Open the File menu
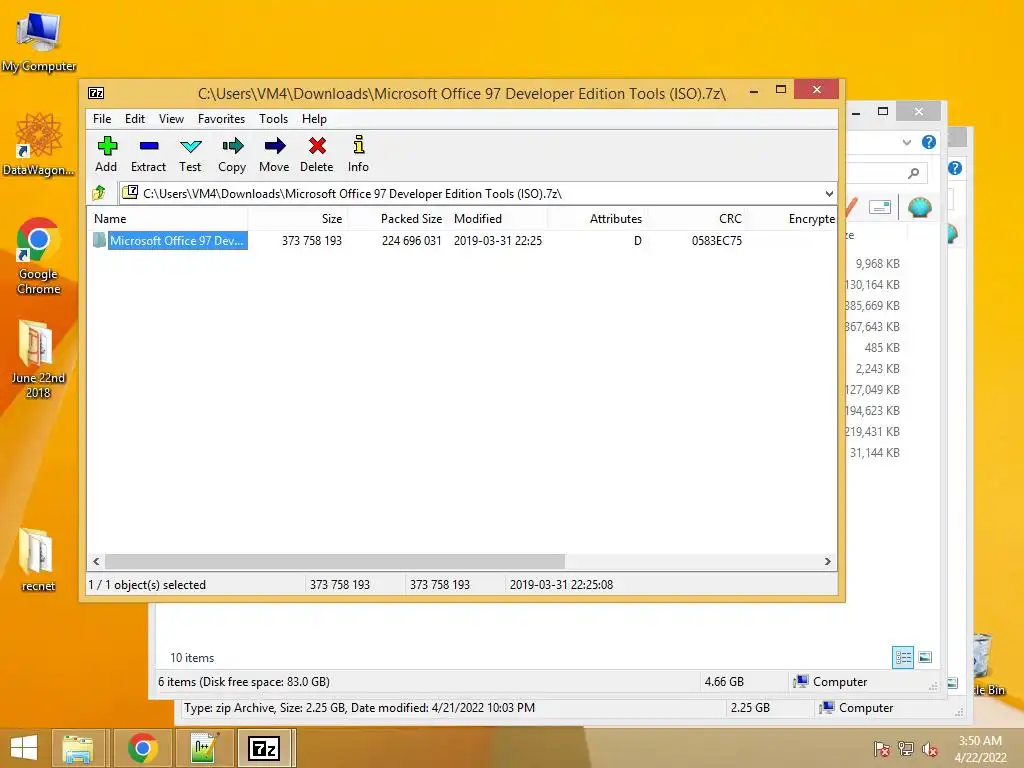The image size is (1024, 768). point(102,119)
